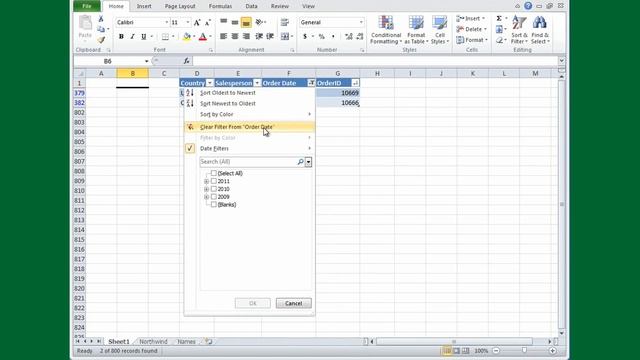Center text horizontally in Alignment group
The height and width of the screenshot is (360, 640).
click(x=235, y=36)
